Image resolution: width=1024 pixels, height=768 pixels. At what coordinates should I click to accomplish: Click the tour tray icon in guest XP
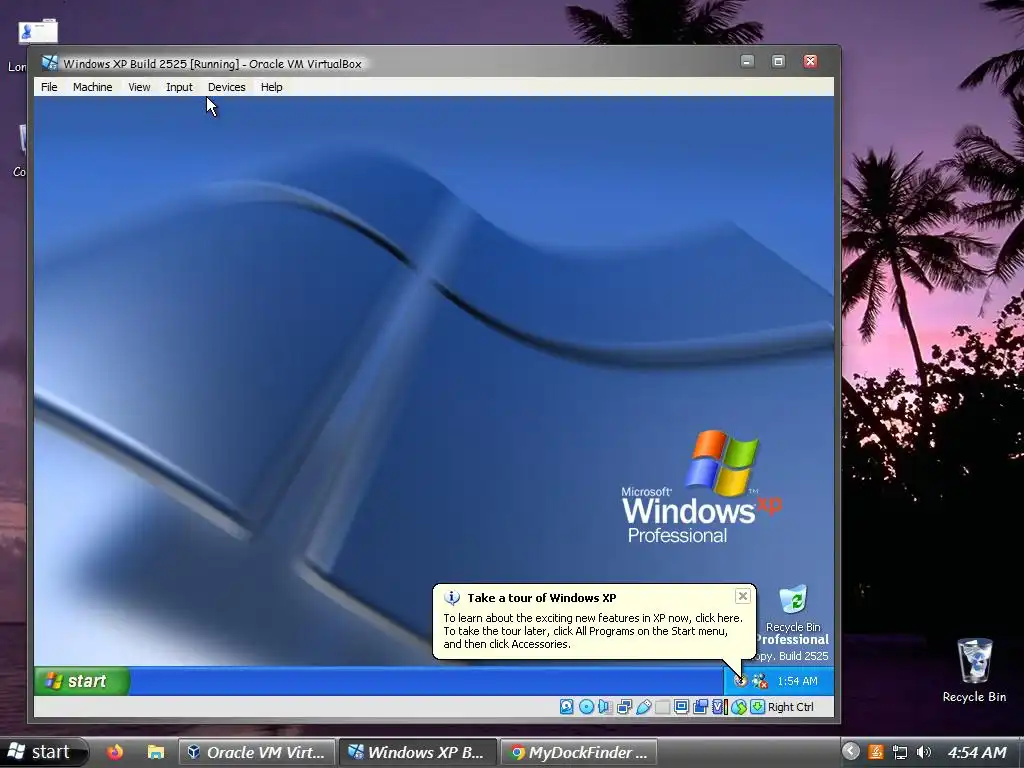pos(740,681)
